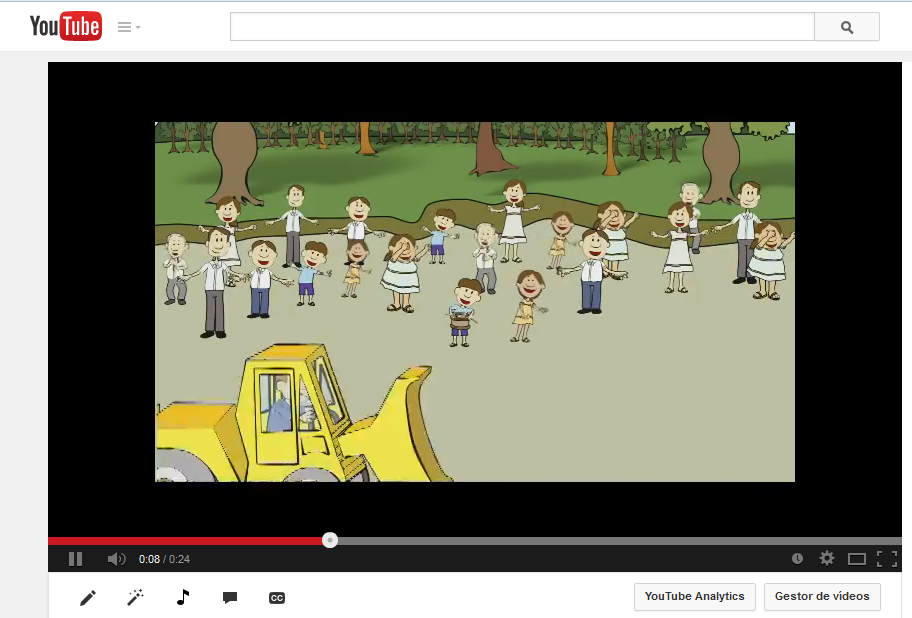Mute the video volume speaker icon
This screenshot has width=912, height=618.
[116, 559]
